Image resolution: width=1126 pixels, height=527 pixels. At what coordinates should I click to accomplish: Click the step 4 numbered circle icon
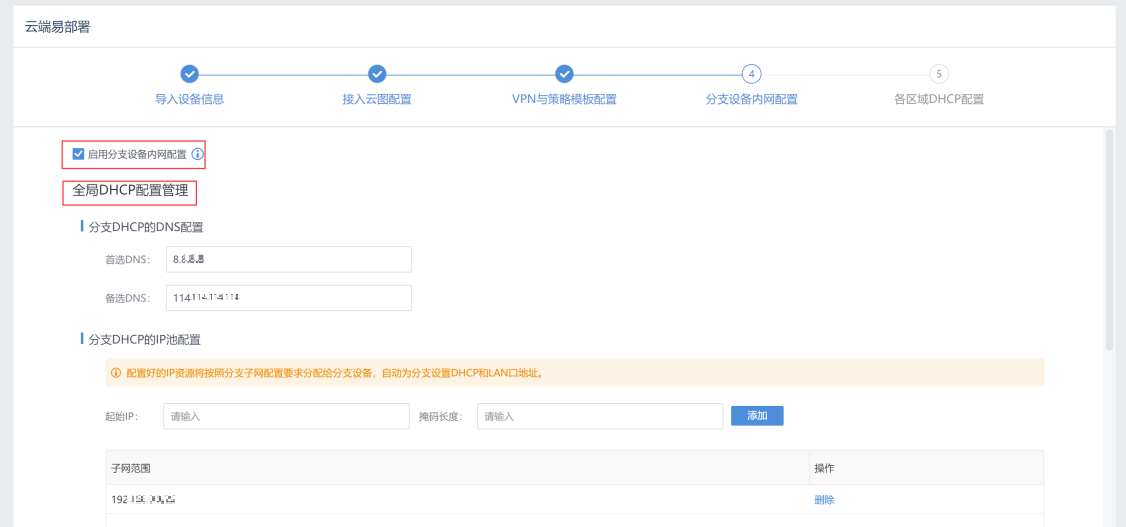[751, 73]
